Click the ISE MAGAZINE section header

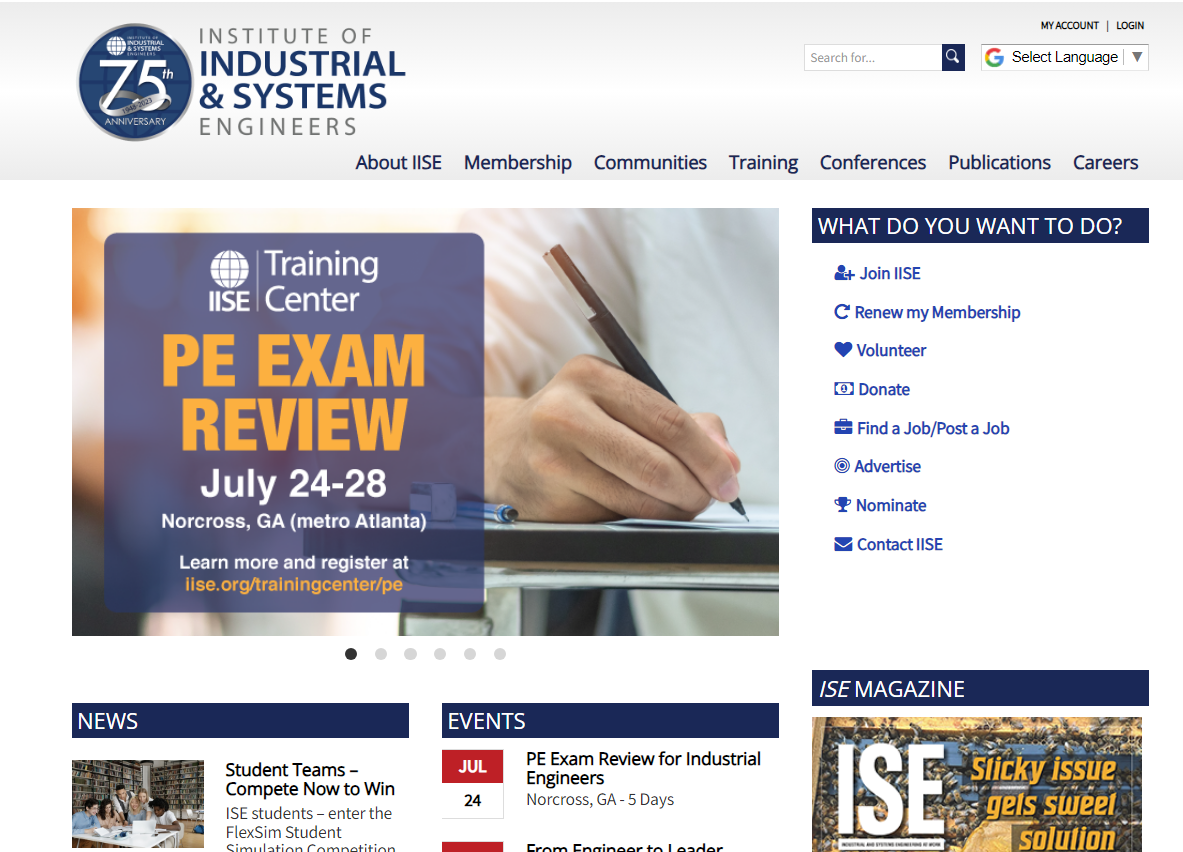980,688
